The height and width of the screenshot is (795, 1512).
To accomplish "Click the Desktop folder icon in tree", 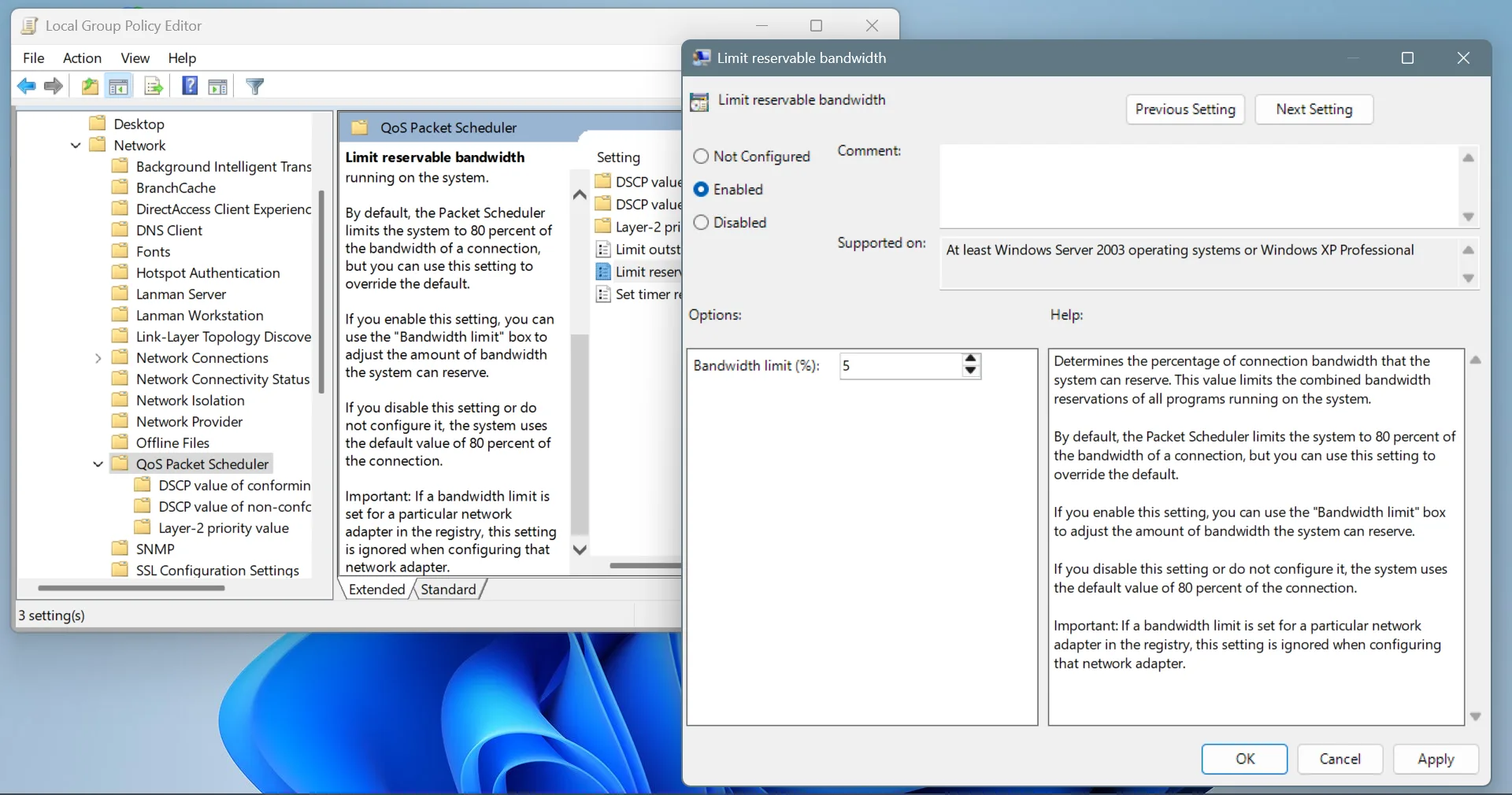I will coord(98,124).
